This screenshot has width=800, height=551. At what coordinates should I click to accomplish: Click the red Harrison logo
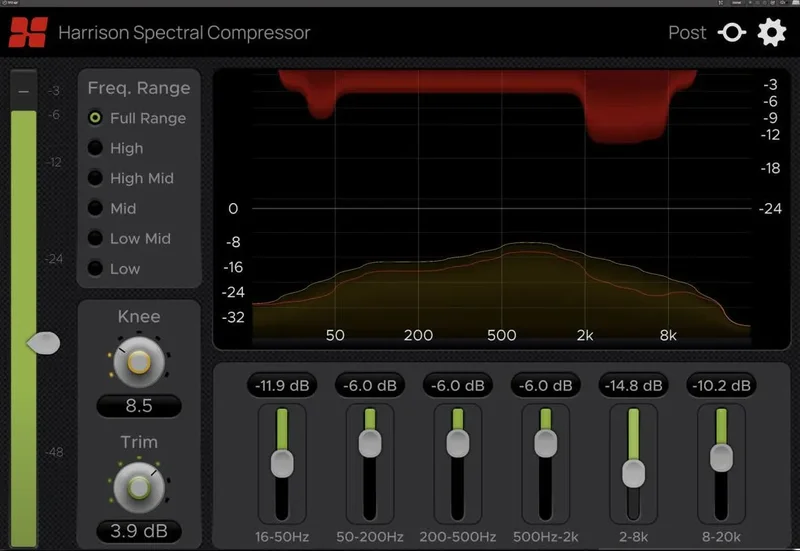[x=29, y=32]
